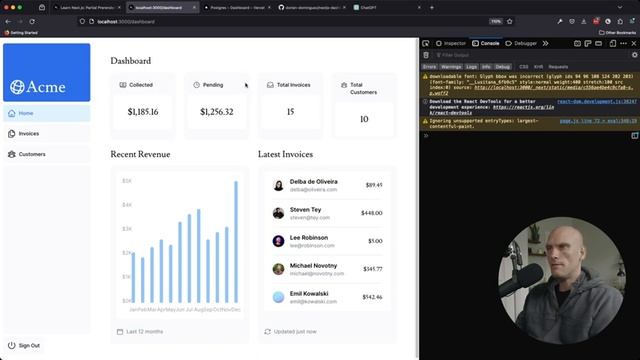
Task: Toggle the Errors filter
Action: click(429, 67)
